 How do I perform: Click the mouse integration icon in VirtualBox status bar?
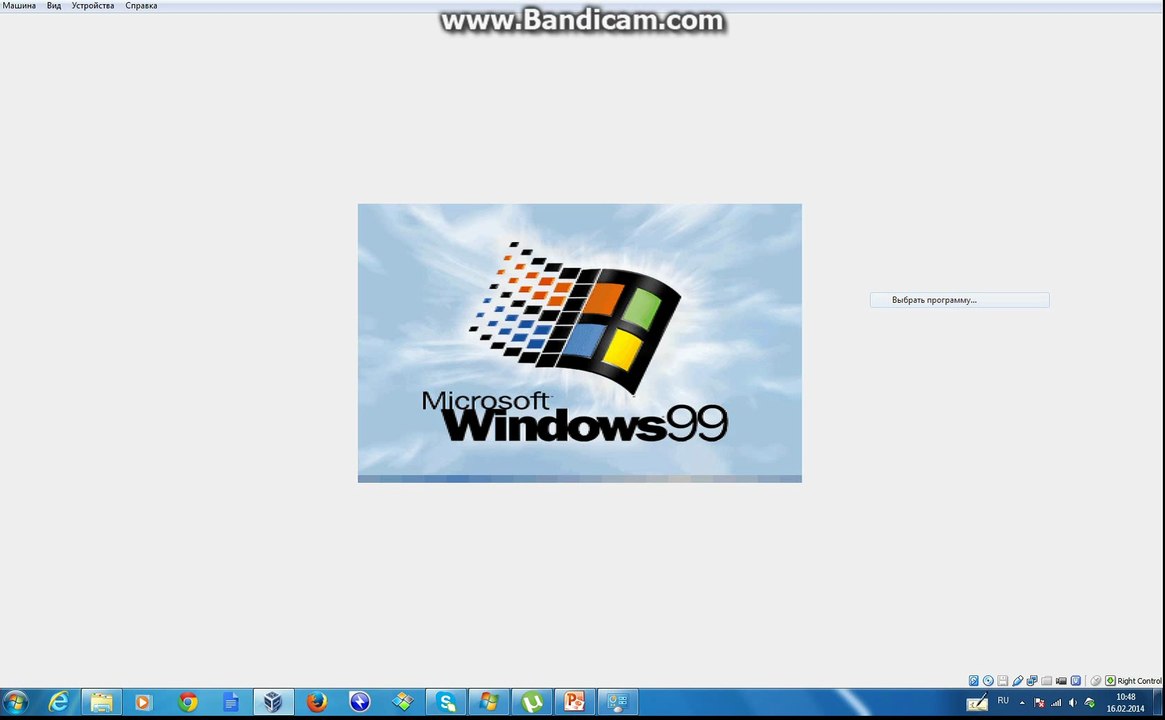coord(1095,681)
